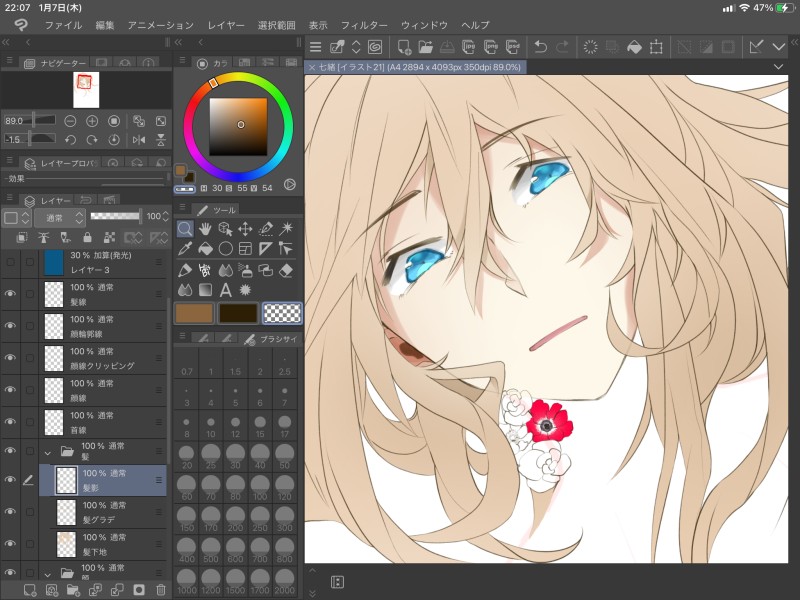Select brush size 100
800x600 pixels.
pos(260,487)
